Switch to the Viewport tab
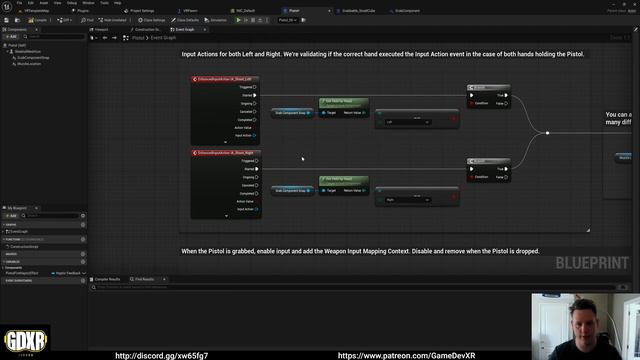 pos(99,29)
